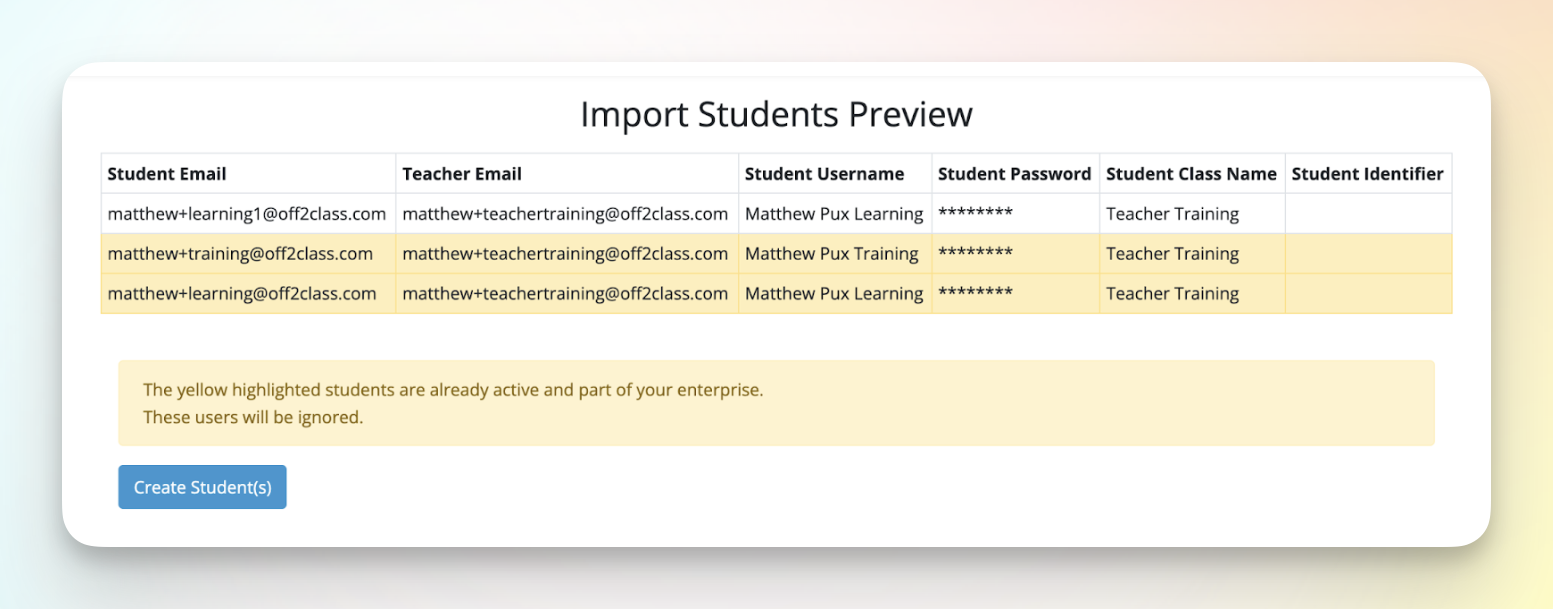The height and width of the screenshot is (609, 1553).
Task: Click the Student Class Name column header
Action: [x=1191, y=174]
